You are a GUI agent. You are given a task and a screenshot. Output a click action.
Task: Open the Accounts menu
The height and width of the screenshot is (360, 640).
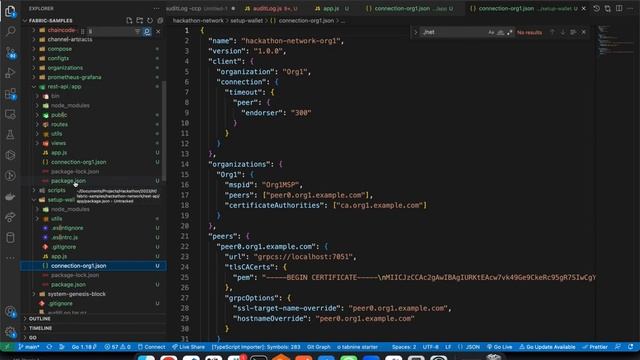tap(10, 312)
